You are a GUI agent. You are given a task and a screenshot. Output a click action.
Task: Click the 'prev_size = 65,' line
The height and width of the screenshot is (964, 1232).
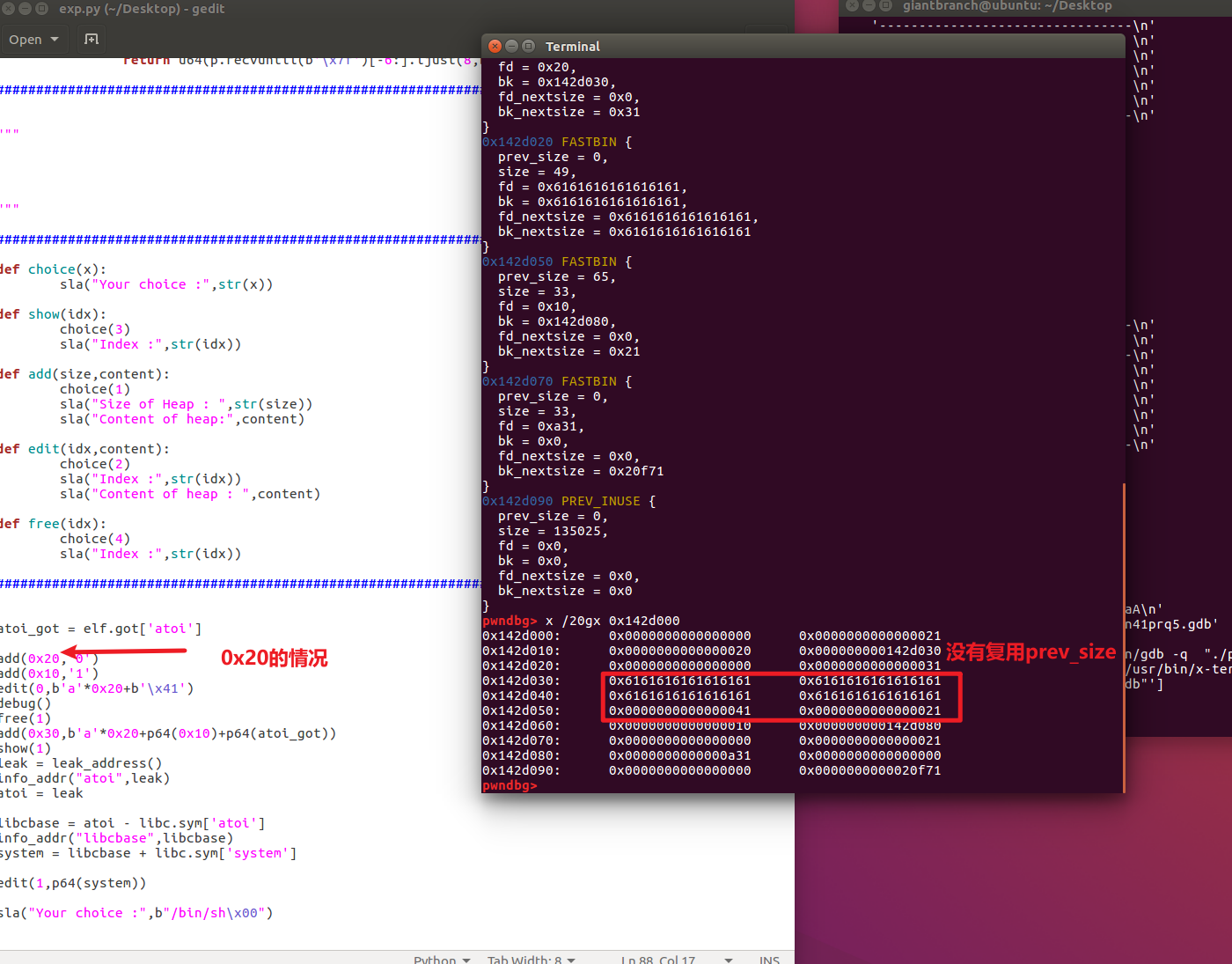pyautogui.click(x=557, y=276)
